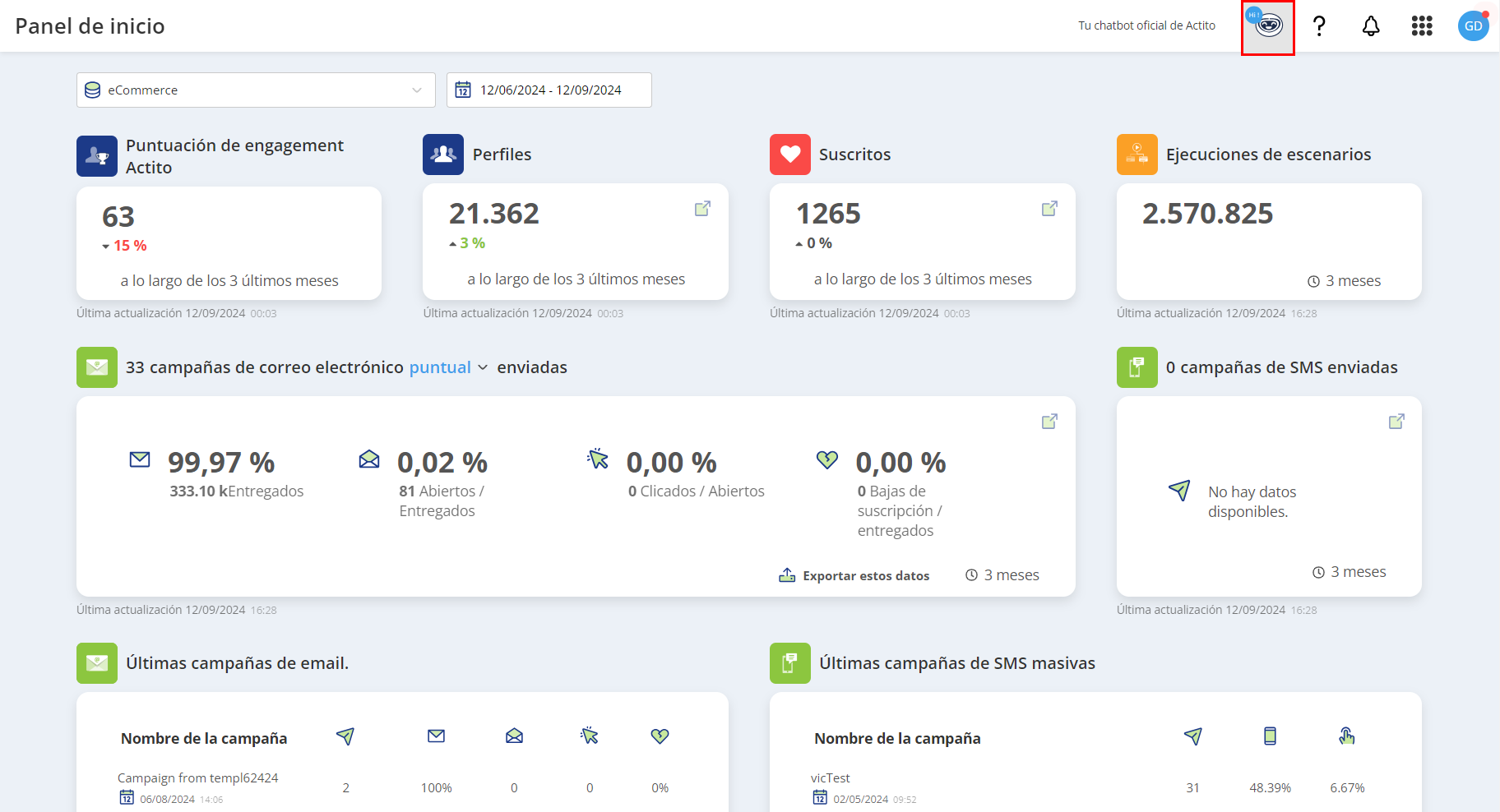Open the date range 12/06/2024 - 12/09/2024 picker
This screenshot has width=1500, height=812.
click(549, 90)
